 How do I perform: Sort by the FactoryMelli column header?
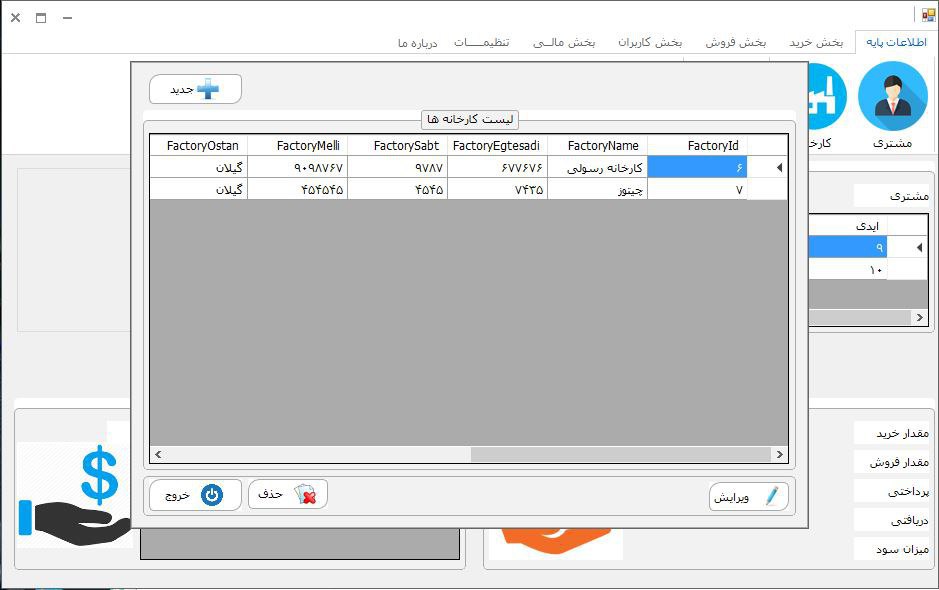[x=297, y=146]
